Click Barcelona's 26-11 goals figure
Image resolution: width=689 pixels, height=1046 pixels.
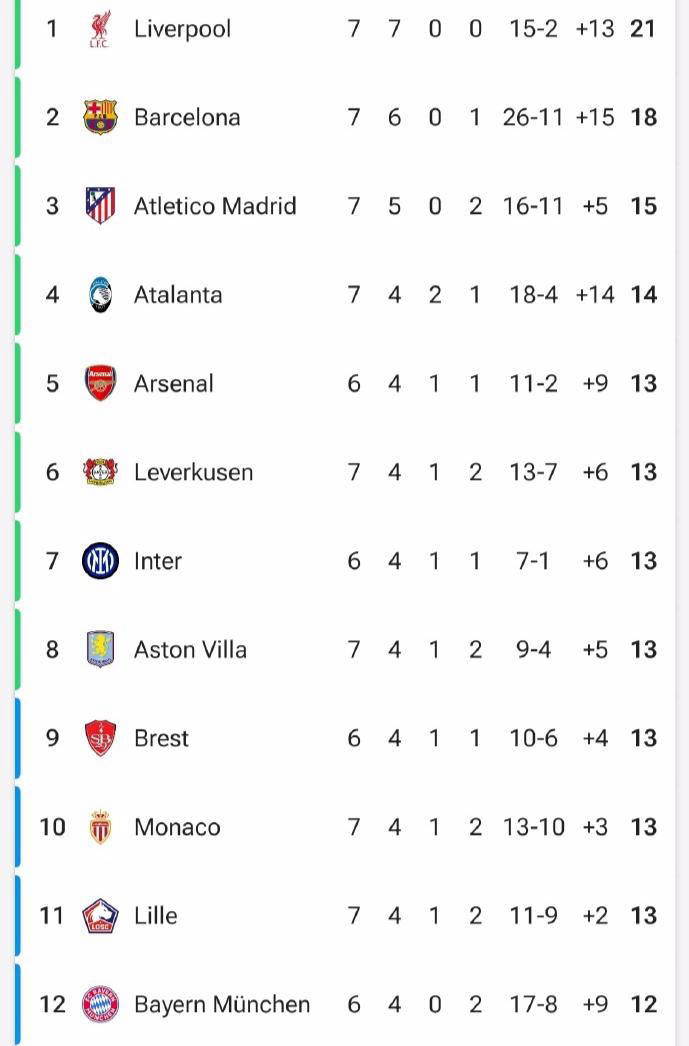click(533, 117)
